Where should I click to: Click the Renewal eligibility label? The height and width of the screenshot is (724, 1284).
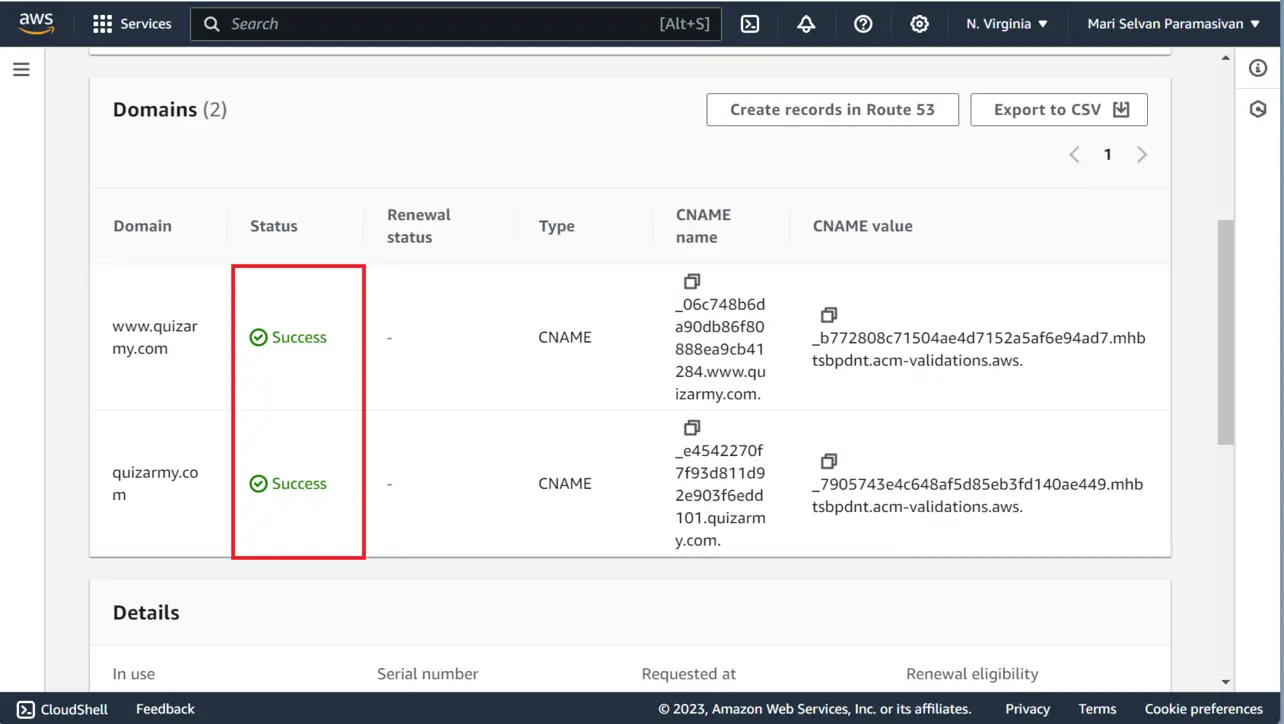pyautogui.click(x=972, y=674)
